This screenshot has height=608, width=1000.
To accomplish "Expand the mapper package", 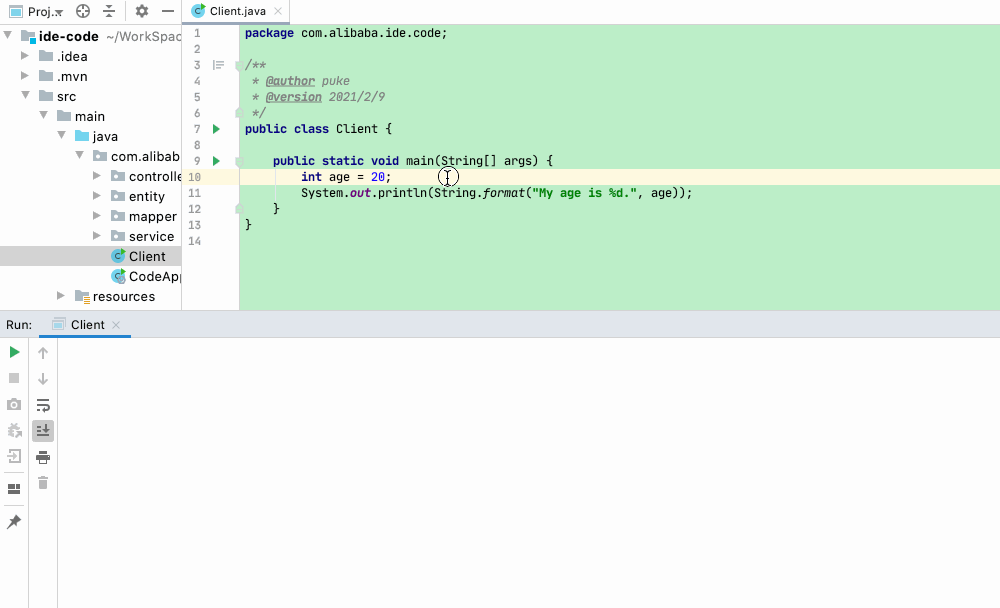I will [x=97, y=216].
